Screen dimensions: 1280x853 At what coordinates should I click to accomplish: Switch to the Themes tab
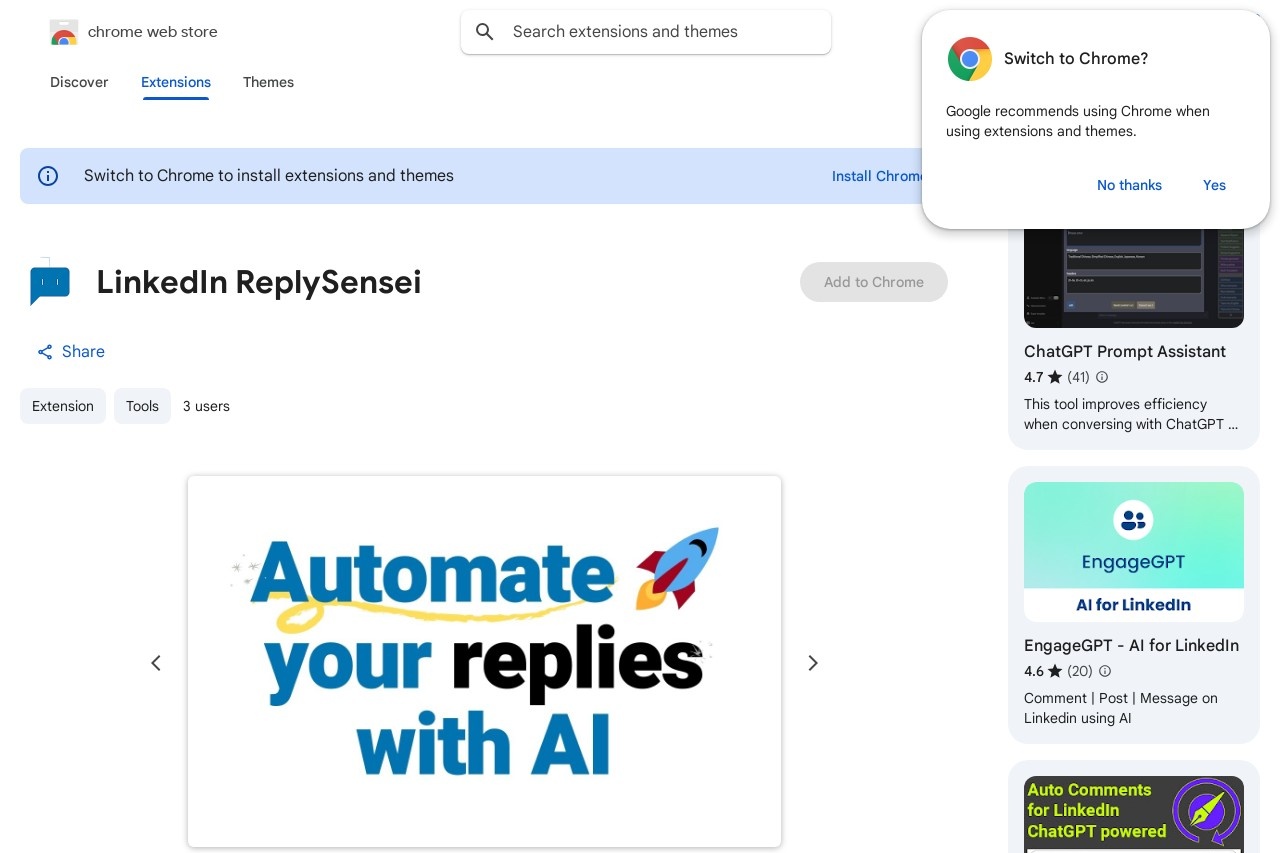coord(268,82)
